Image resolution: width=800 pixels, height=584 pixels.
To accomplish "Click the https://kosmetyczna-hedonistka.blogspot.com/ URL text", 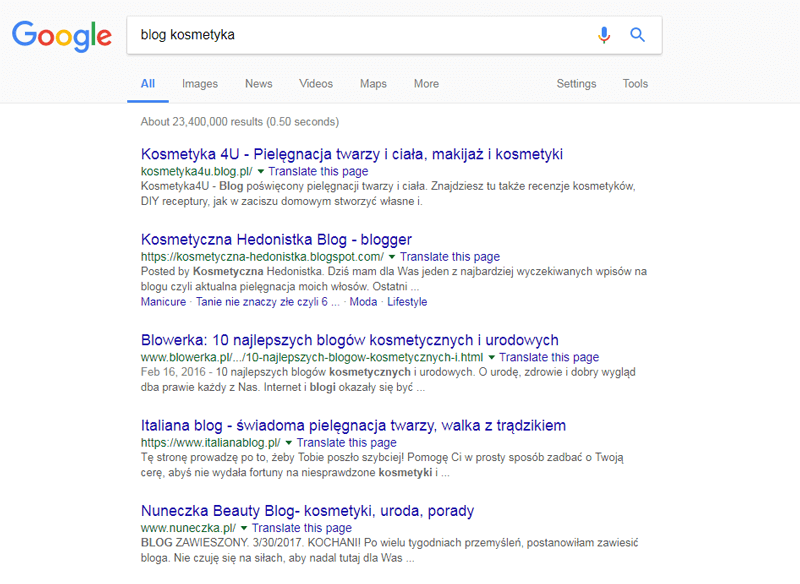I will click(262, 257).
